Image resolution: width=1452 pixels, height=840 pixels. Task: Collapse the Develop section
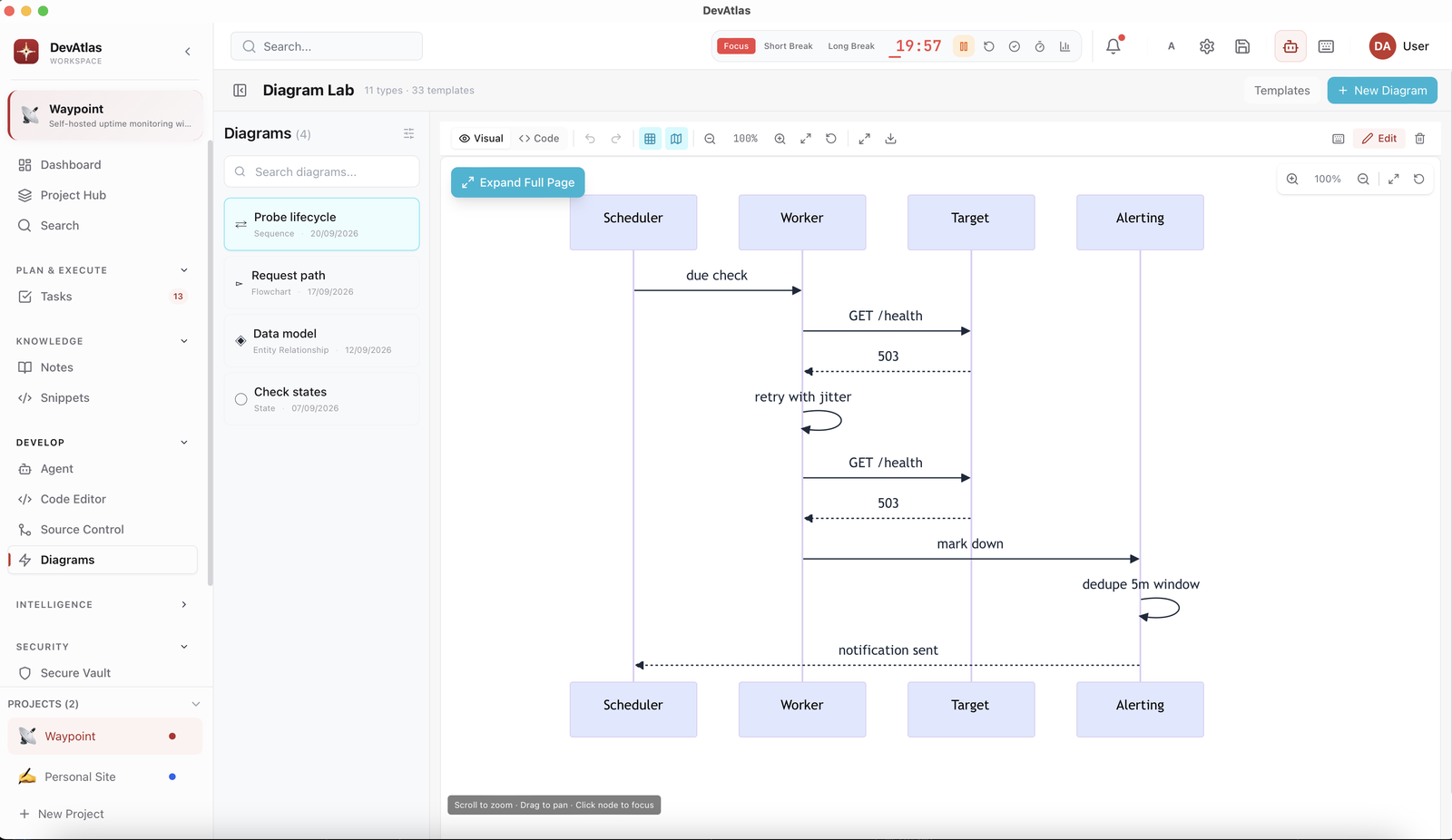click(x=184, y=443)
